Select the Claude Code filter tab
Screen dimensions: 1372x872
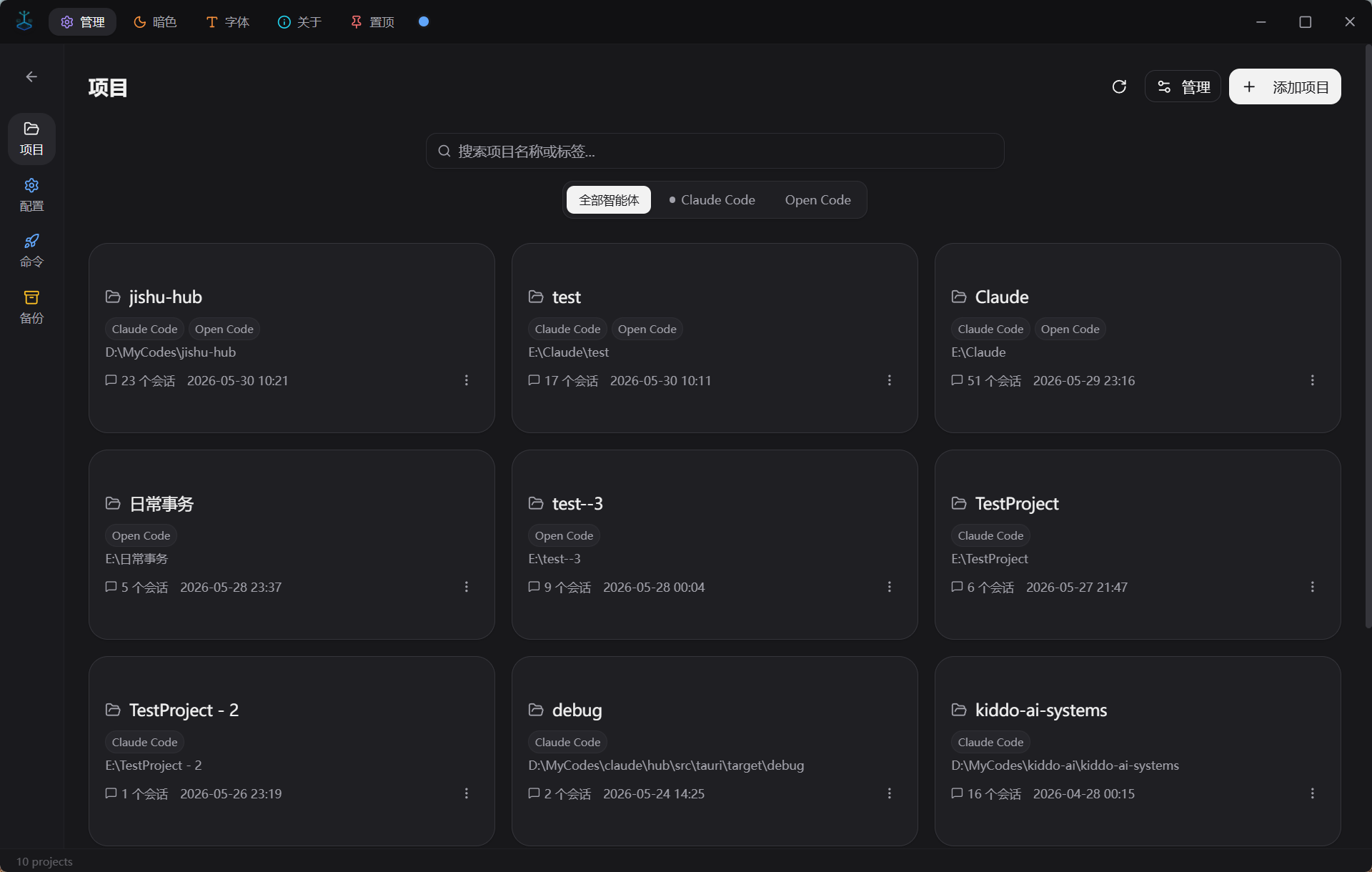coord(712,200)
